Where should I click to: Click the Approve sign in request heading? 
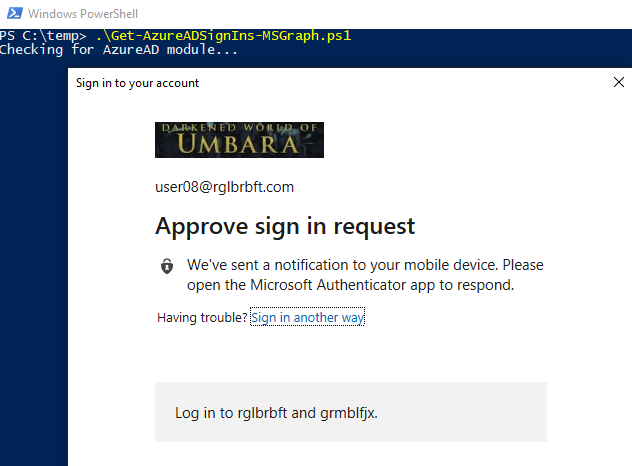[x=285, y=226]
